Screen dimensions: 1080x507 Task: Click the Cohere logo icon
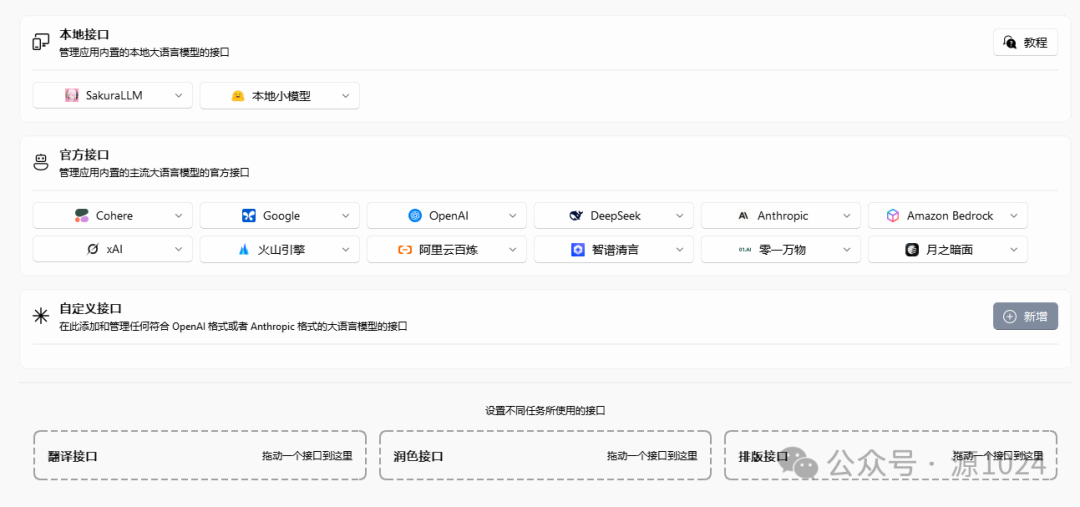tap(82, 216)
